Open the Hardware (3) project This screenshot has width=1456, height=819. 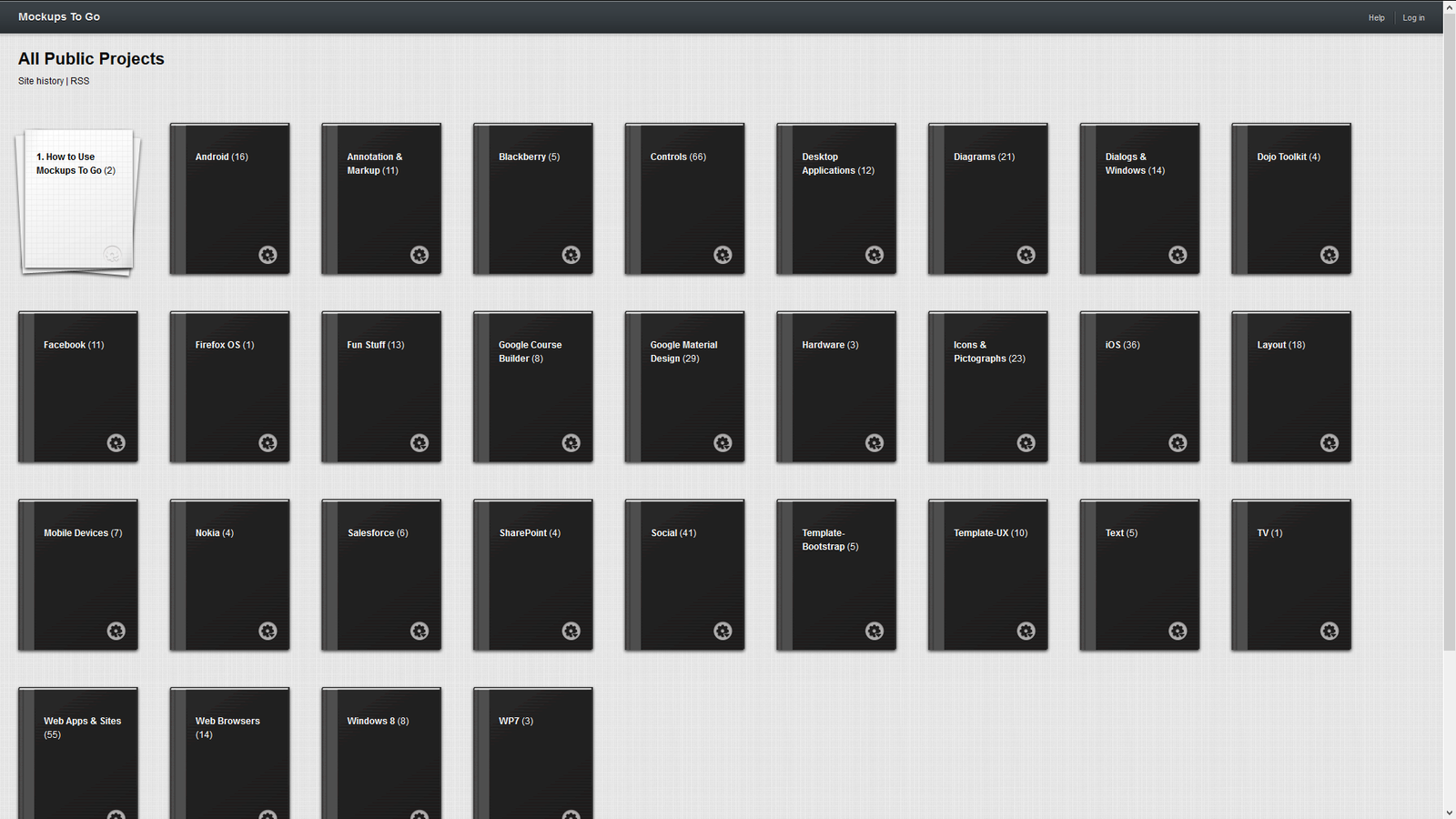tap(836, 387)
